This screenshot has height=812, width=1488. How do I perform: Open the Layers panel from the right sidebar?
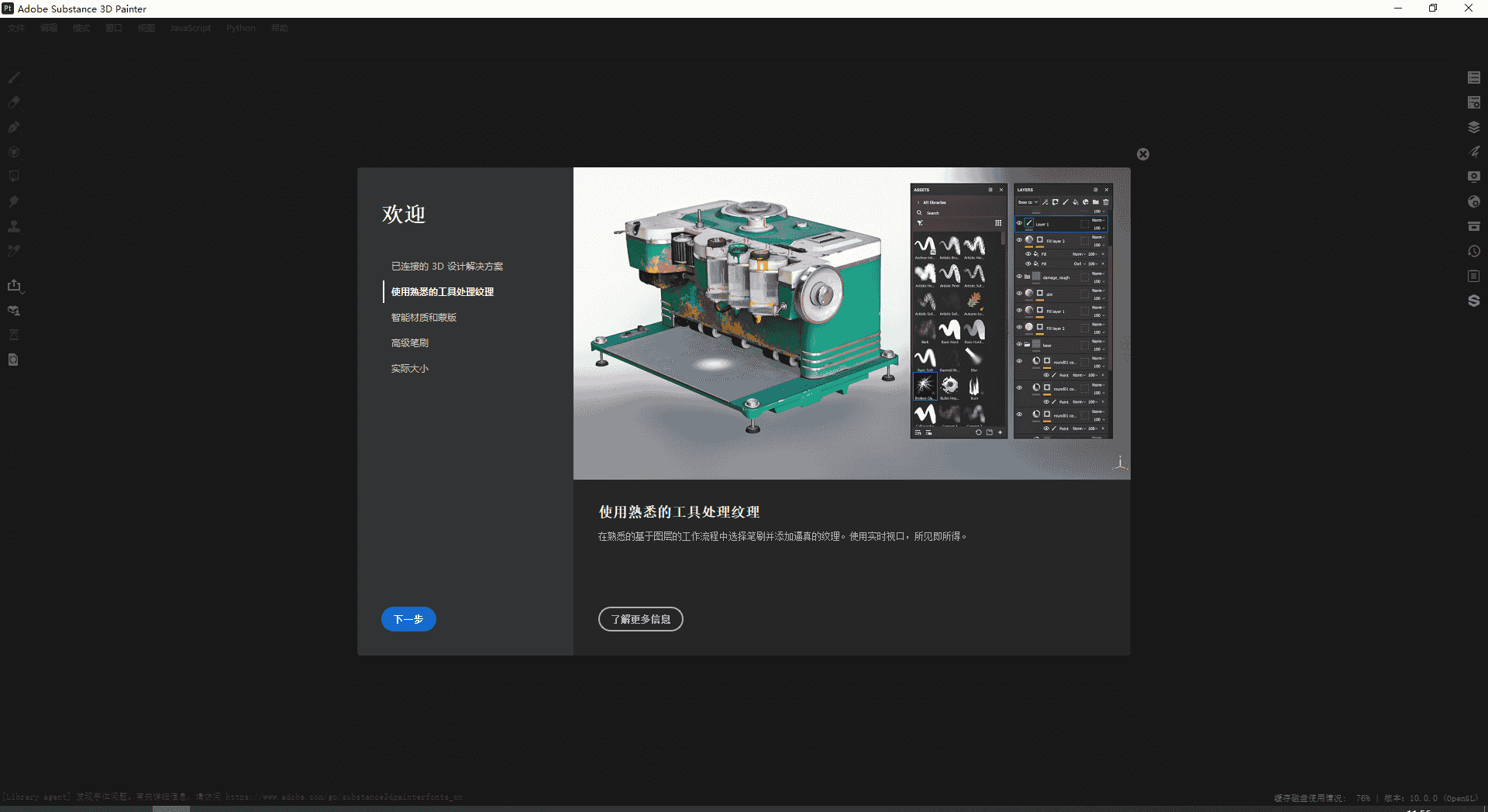(1473, 127)
